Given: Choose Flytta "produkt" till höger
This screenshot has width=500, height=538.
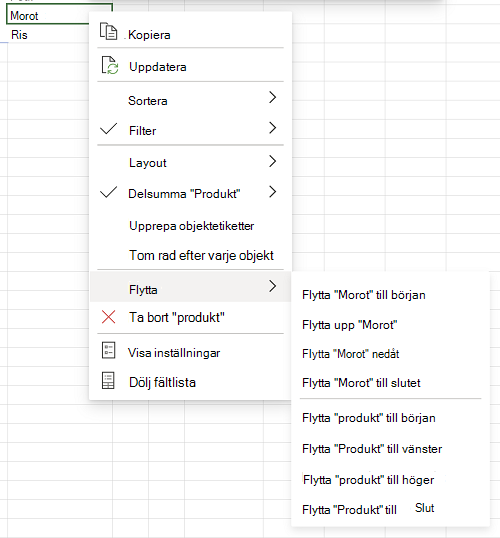Looking at the screenshot, I should [369, 480].
